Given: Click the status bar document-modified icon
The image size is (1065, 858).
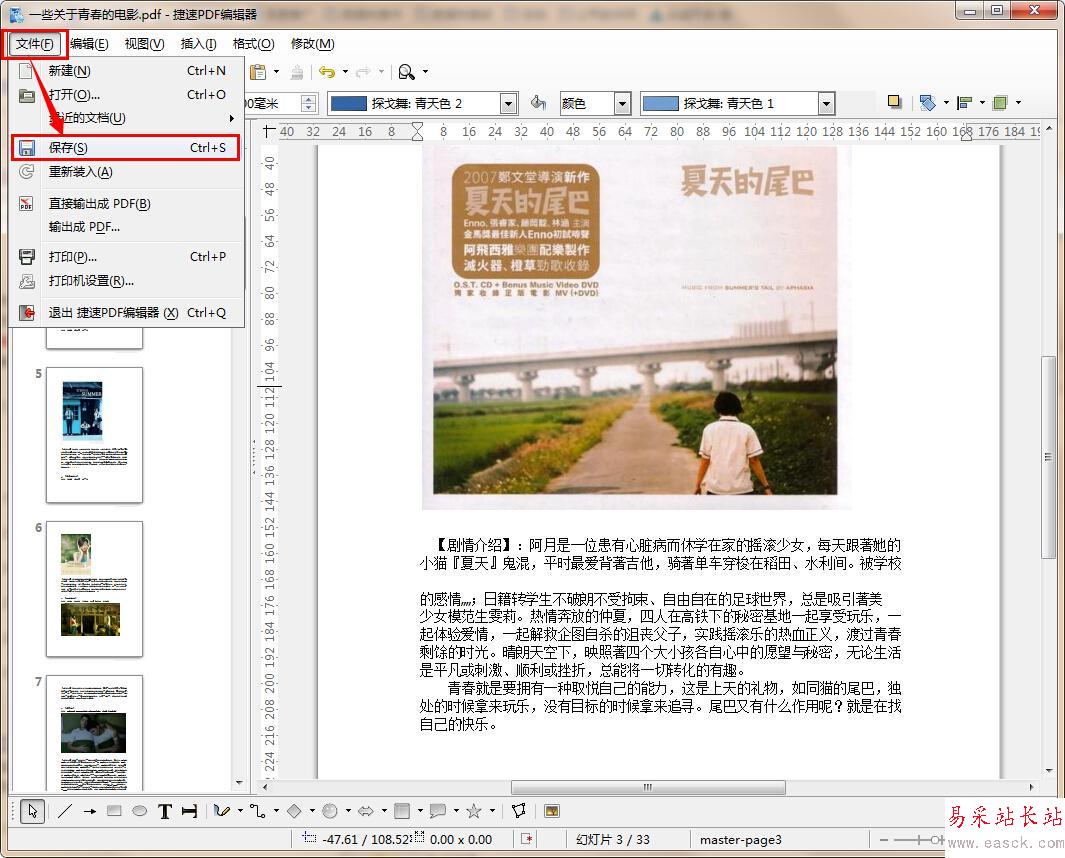Looking at the screenshot, I should tap(527, 839).
